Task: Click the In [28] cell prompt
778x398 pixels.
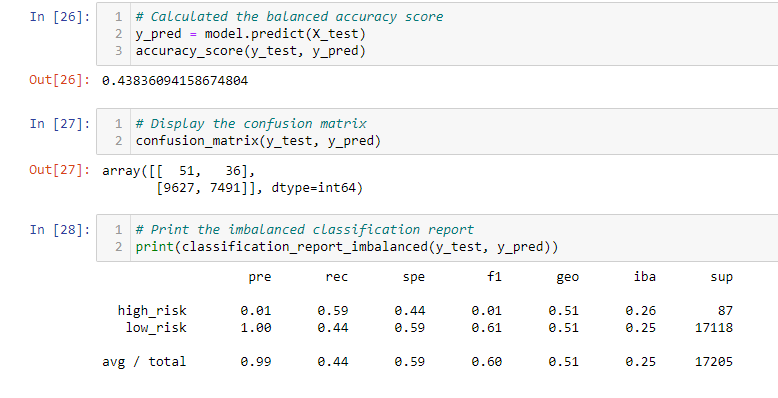Action: click(60, 230)
